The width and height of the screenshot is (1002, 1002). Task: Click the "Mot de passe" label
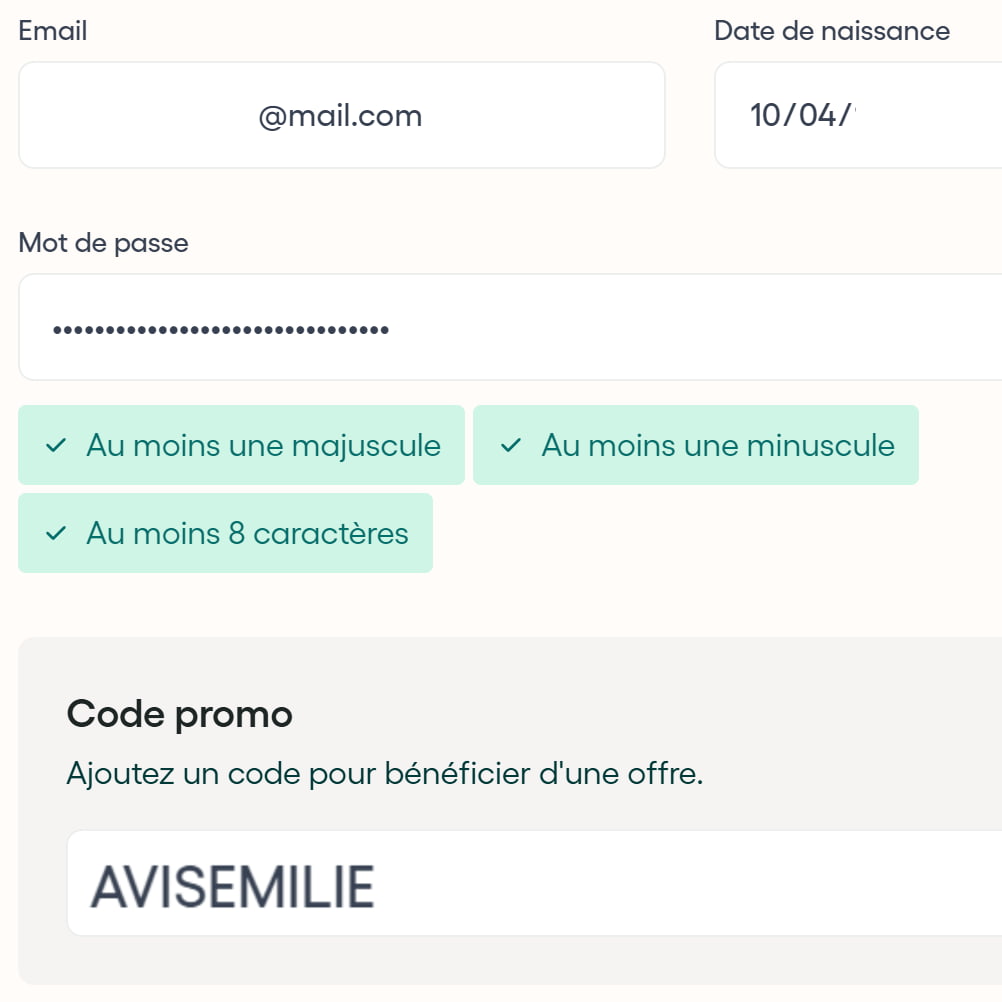(x=102, y=242)
